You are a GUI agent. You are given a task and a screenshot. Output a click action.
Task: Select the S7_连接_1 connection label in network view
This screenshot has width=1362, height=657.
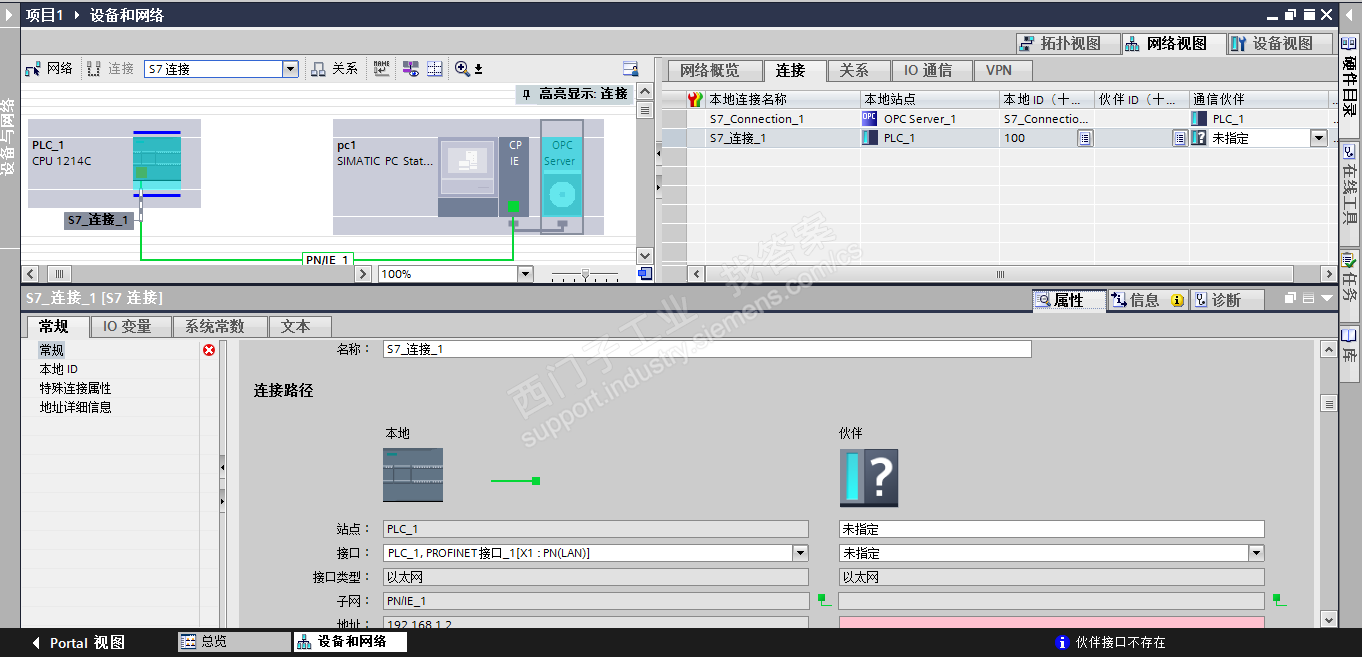(99, 220)
